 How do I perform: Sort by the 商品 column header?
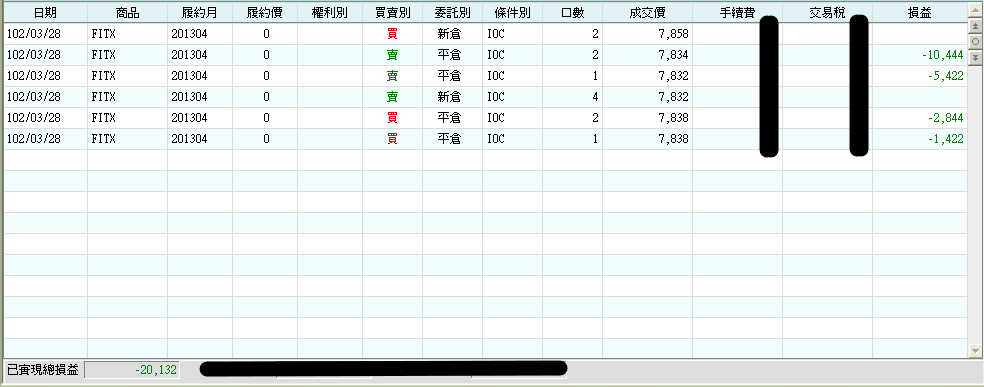[x=127, y=13]
